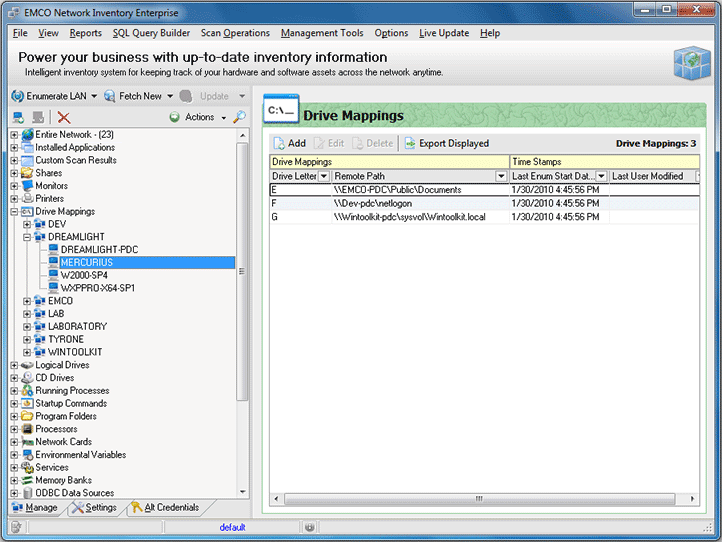Open the SQL Query Builder menu
This screenshot has width=722, height=542.
[x=151, y=33]
